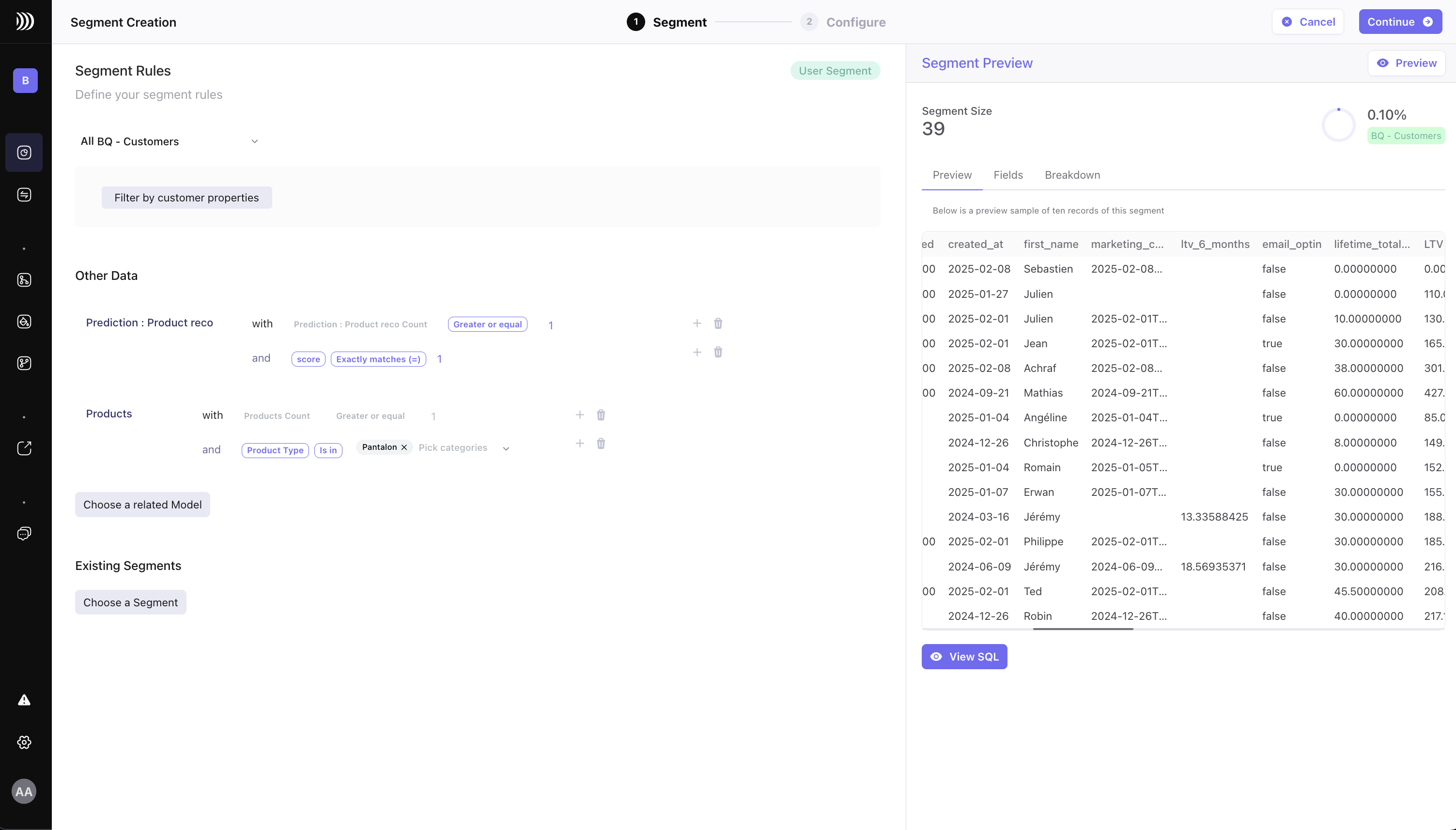Add condition after Product Type rule
This screenshot has height=830, width=1456.
pos(580,444)
